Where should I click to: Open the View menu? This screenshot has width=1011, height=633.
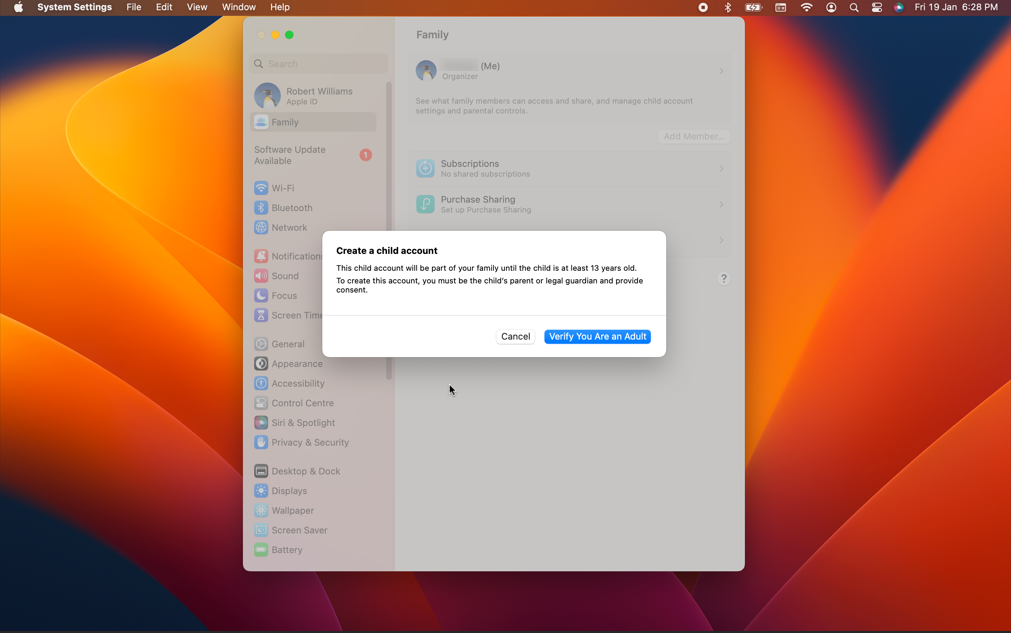[197, 7]
